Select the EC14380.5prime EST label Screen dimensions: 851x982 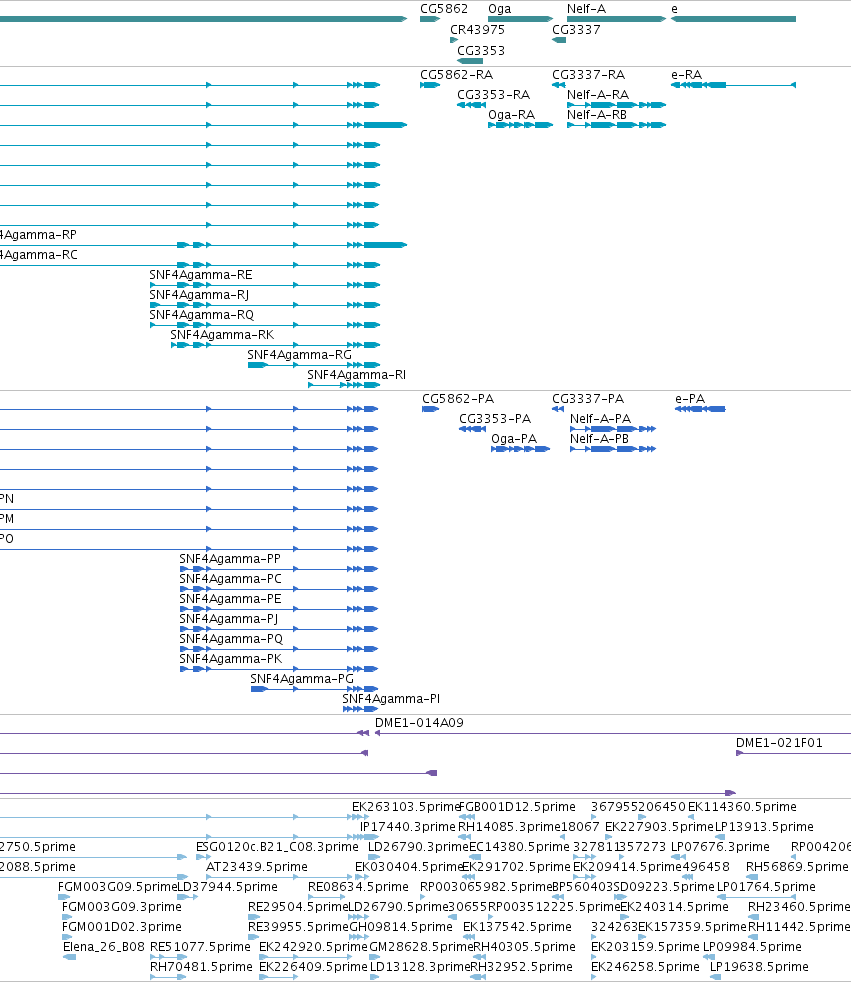pyautogui.click(x=519, y=847)
